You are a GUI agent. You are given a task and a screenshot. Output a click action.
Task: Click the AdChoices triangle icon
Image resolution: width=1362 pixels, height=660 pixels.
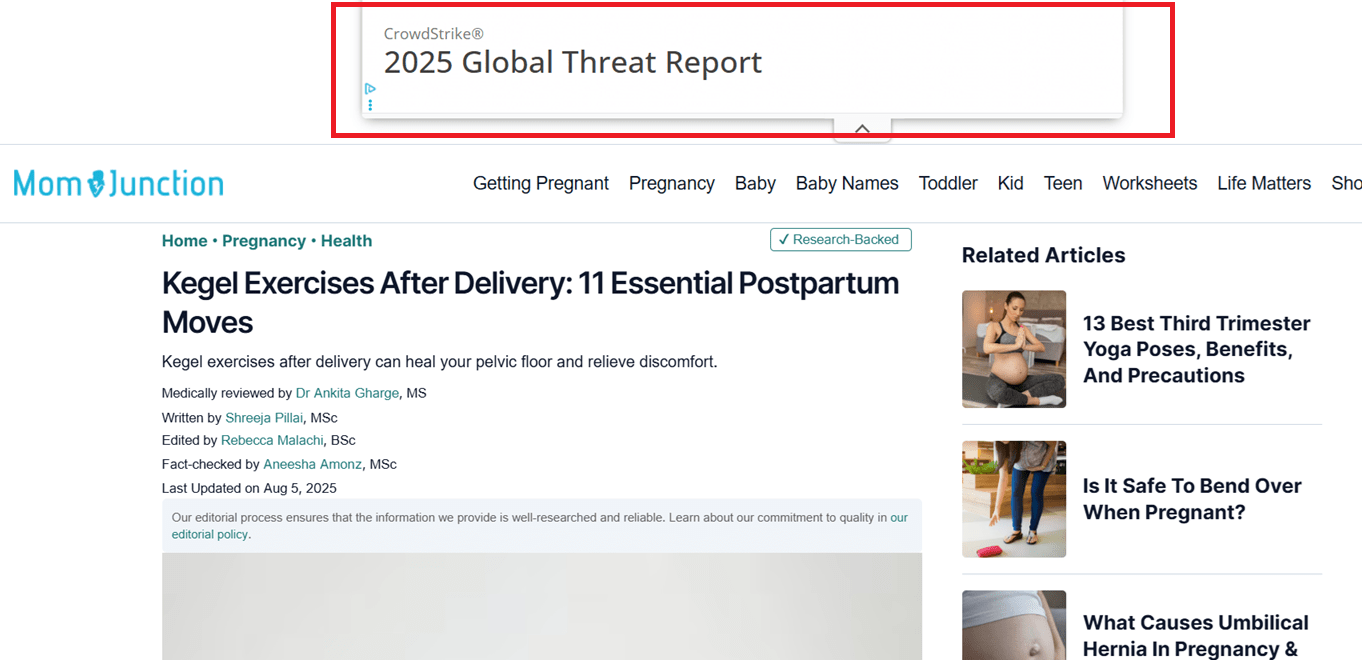coord(370,89)
